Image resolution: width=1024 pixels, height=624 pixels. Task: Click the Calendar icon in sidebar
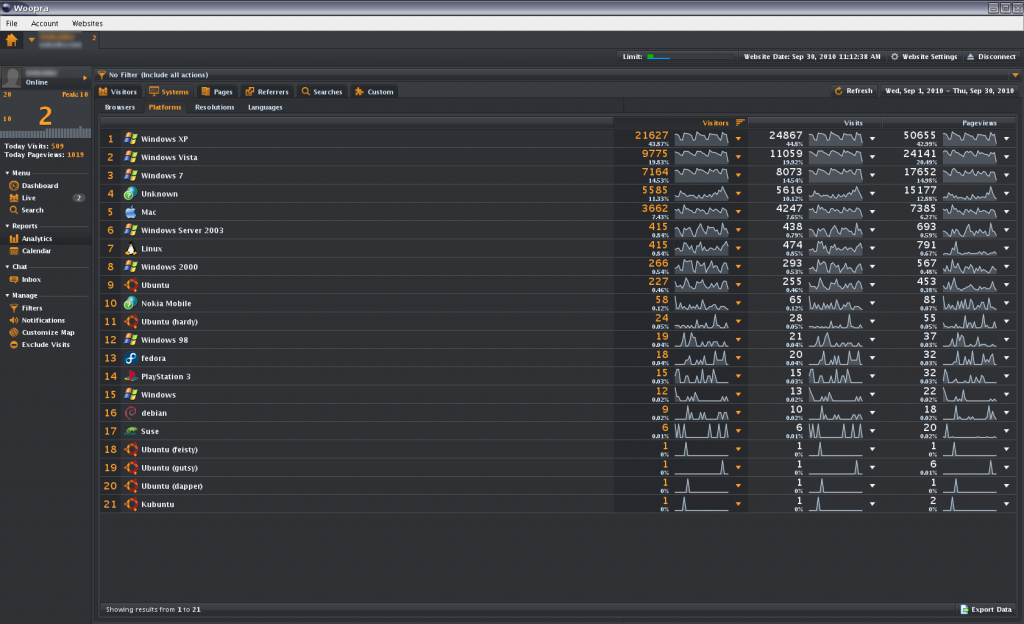tap(14, 251)
